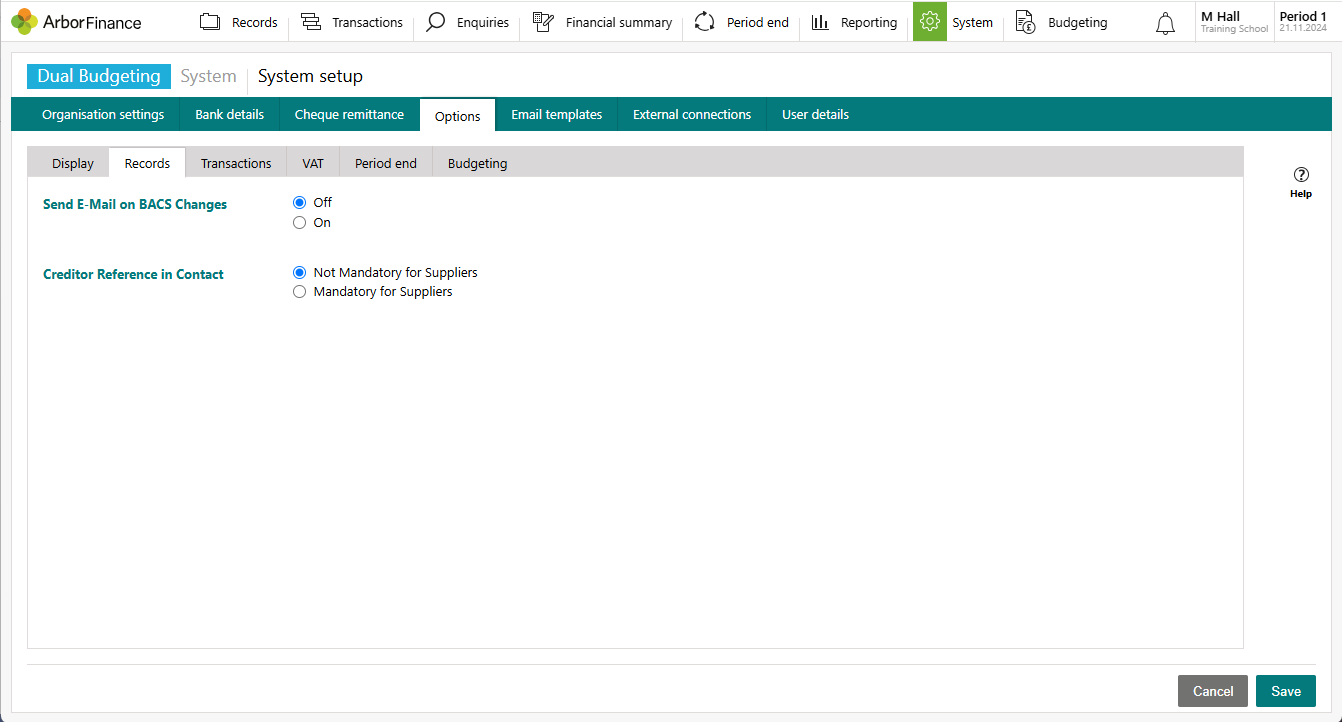Open Enquiries magnifier icon
Viewport: 1342px width, 722px height.
click(x=435, y=22)
